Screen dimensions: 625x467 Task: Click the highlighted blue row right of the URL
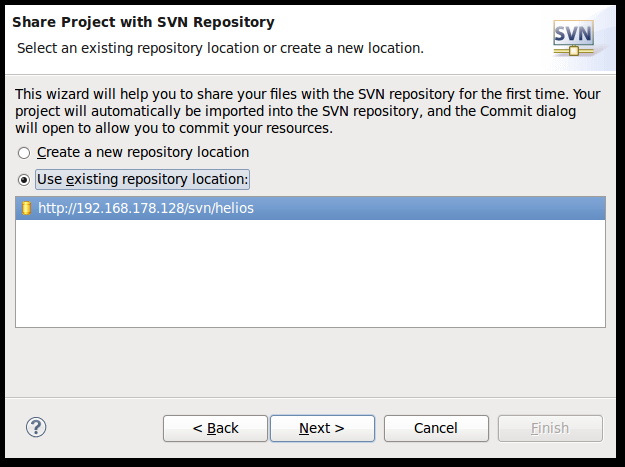(x=430, y=208)
